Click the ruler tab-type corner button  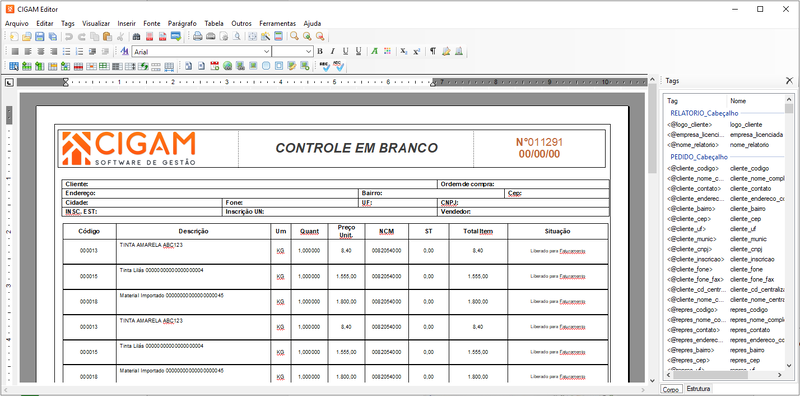coord(9,82)
